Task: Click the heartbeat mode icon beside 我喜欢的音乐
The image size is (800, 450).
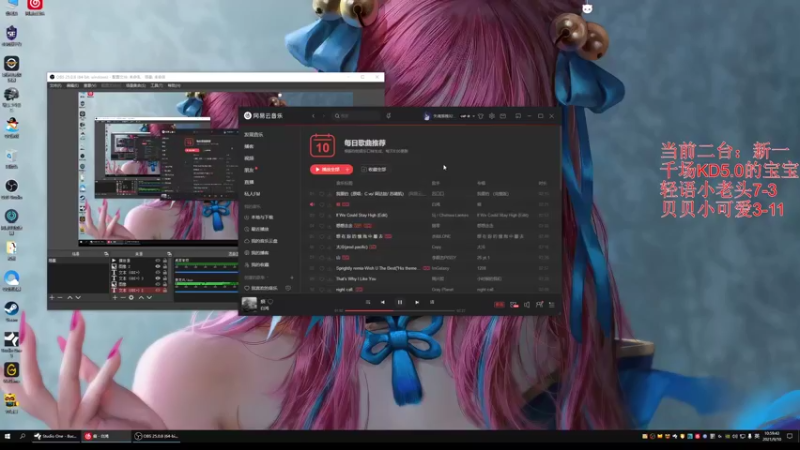Action: click(288, 288)
